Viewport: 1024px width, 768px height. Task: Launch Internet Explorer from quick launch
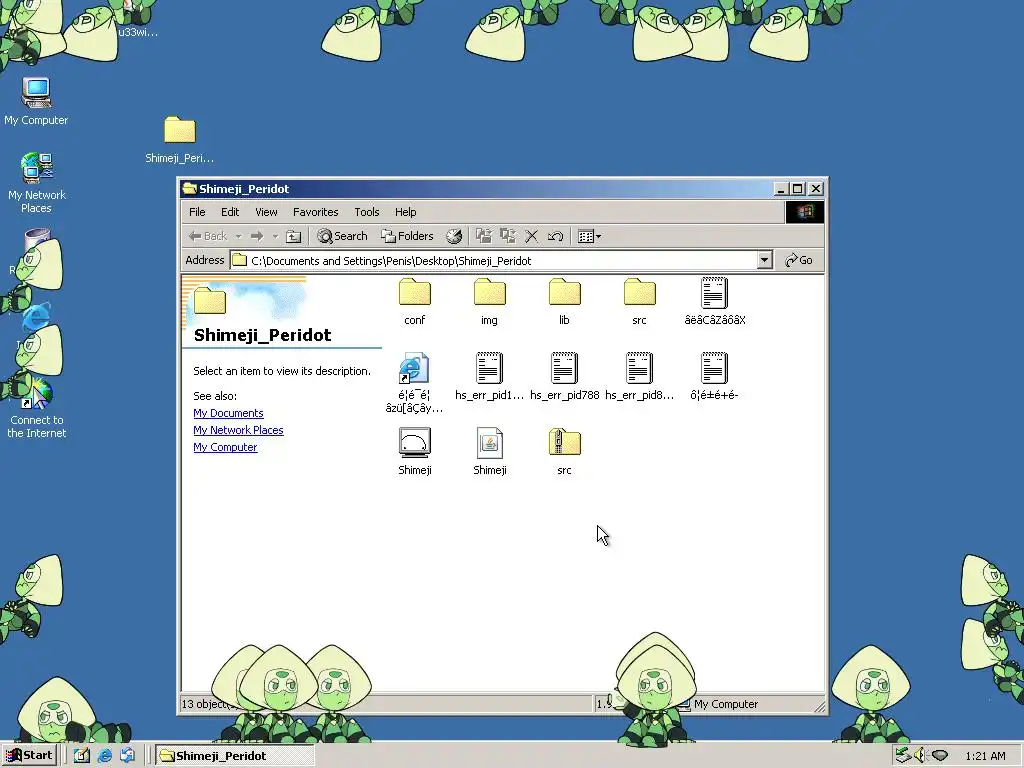pyautogui.click(x=104, y=756)
